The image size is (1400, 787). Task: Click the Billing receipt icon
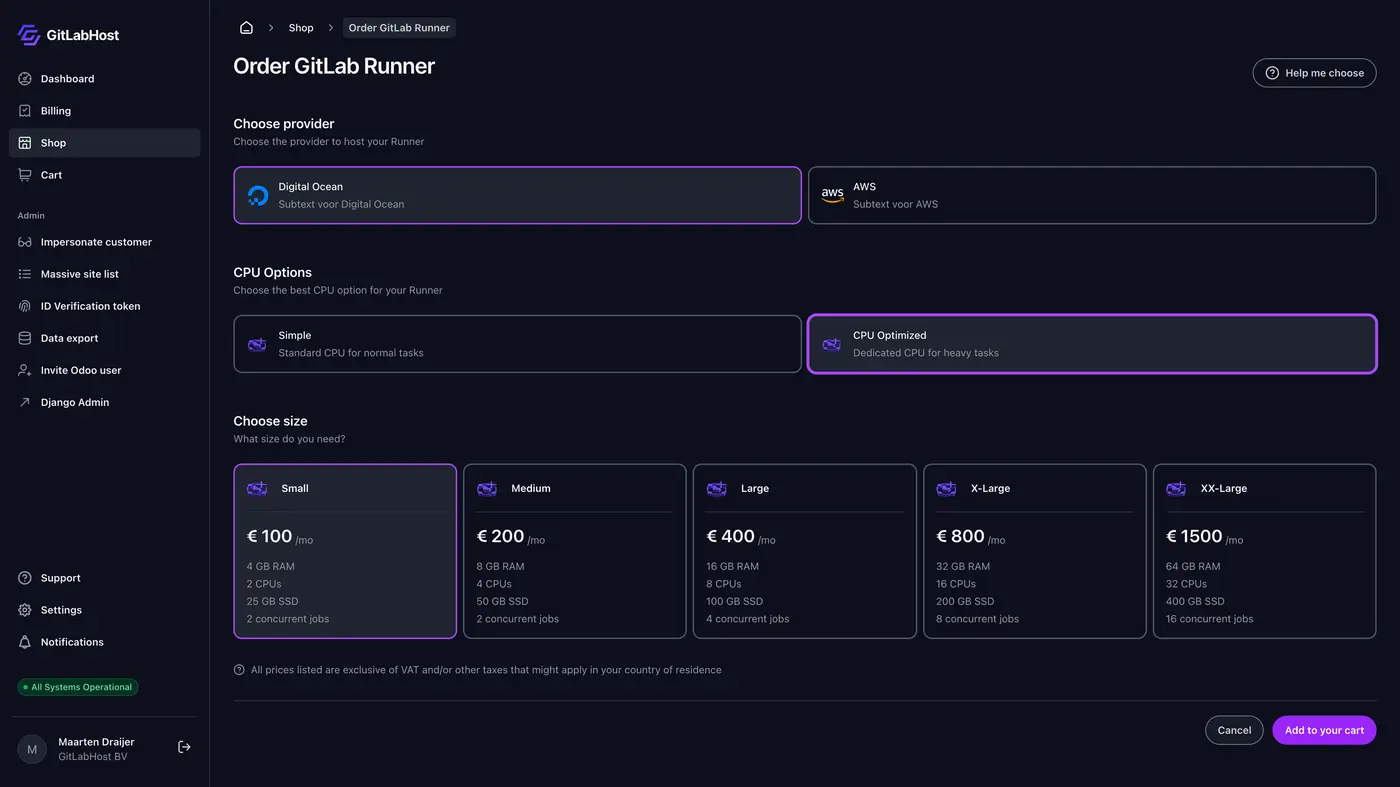pyautogui.click(x=25, y=111)
